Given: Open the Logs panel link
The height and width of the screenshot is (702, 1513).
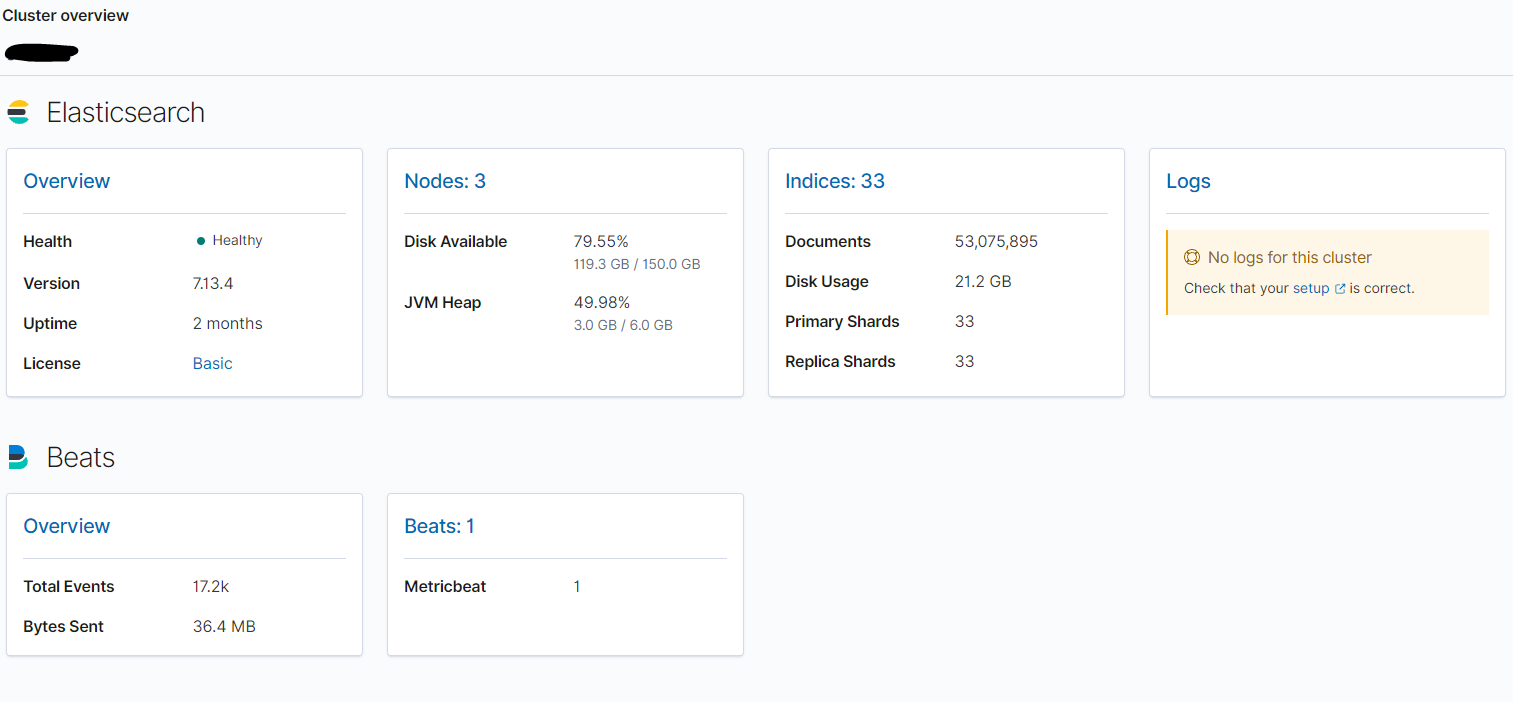Looking at the screenshot, I should (1188, 181).
